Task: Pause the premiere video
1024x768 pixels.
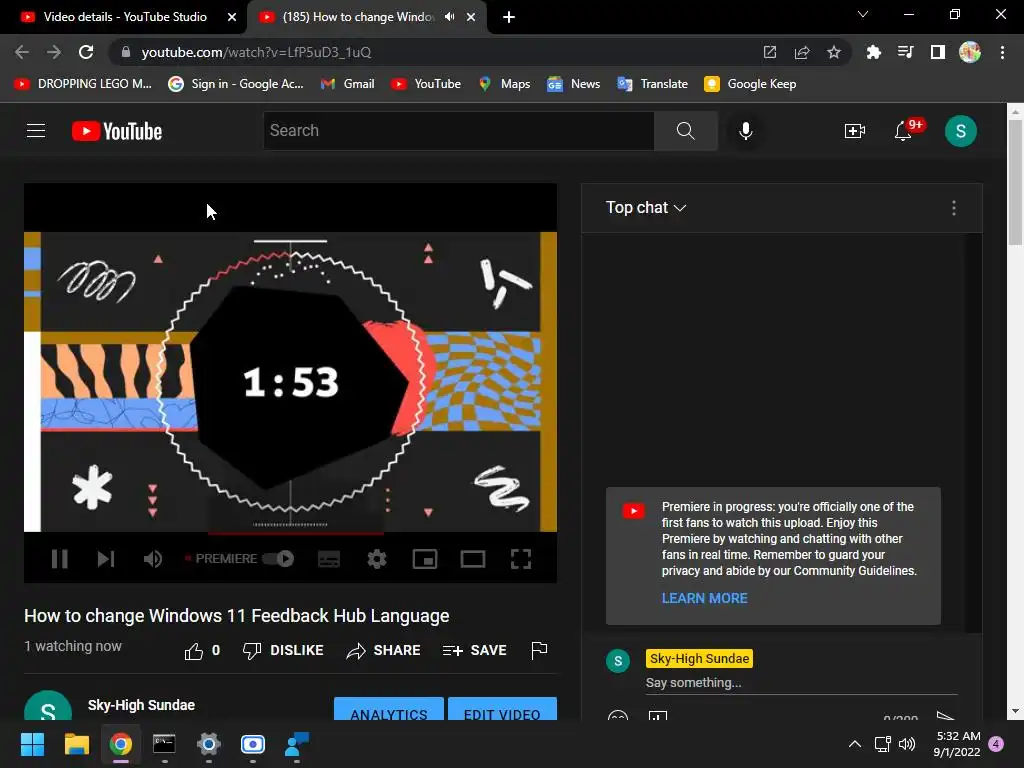Action: pyautogui.click(x=59, y=559)
